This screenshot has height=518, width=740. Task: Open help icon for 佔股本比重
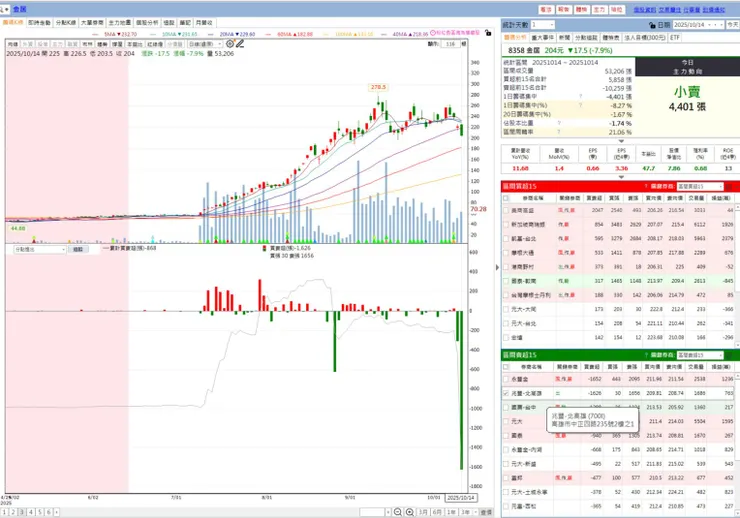tap(559, 123)
